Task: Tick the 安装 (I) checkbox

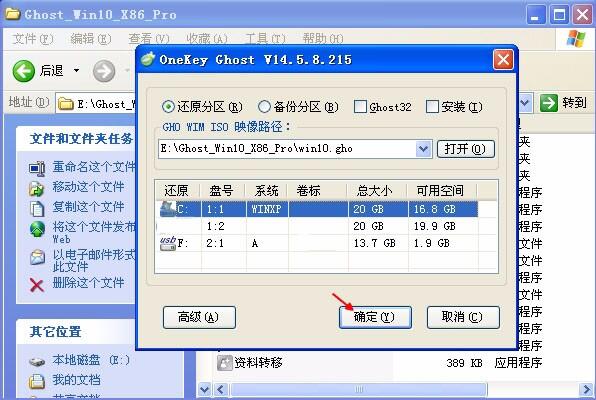Action: (432, 107)
